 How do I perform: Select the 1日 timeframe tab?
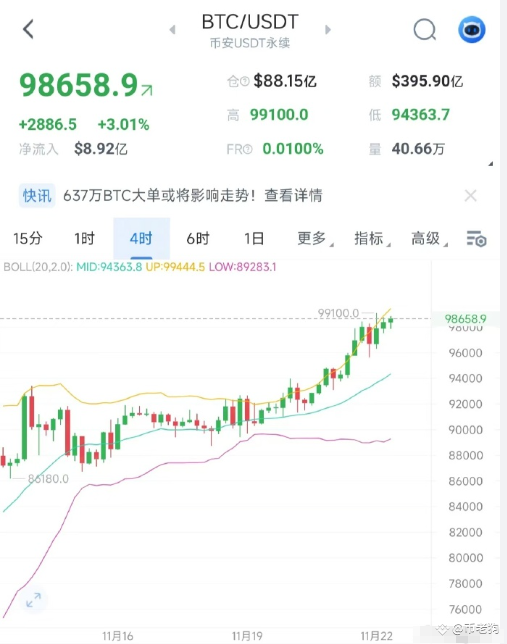coord(254,239)
